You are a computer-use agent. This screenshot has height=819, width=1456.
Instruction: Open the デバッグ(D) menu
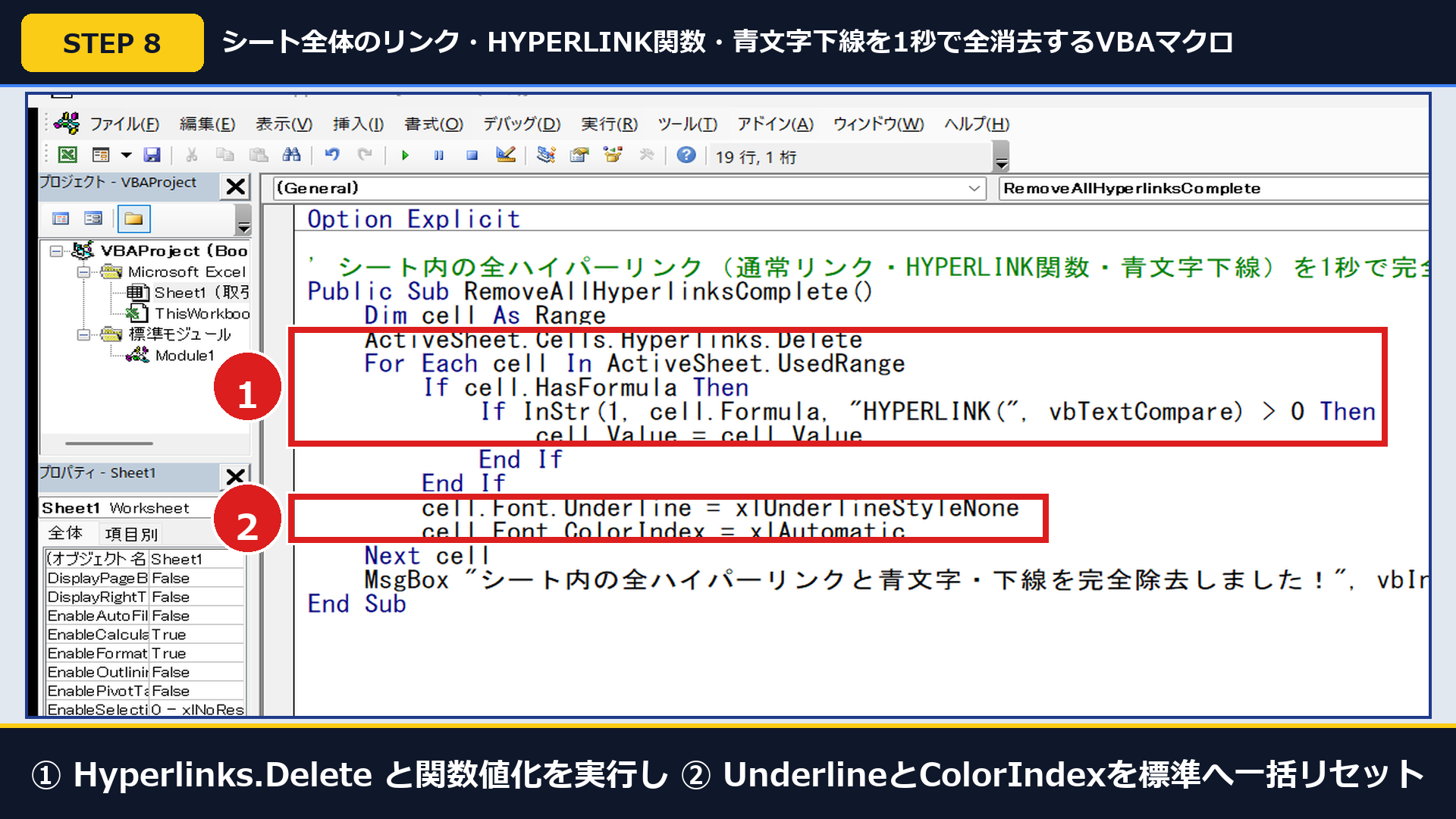point(522,124)
